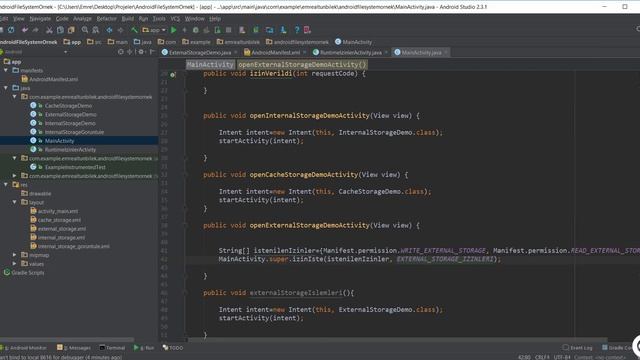
Task: Expand the values folder
Action: pos(15,264)
